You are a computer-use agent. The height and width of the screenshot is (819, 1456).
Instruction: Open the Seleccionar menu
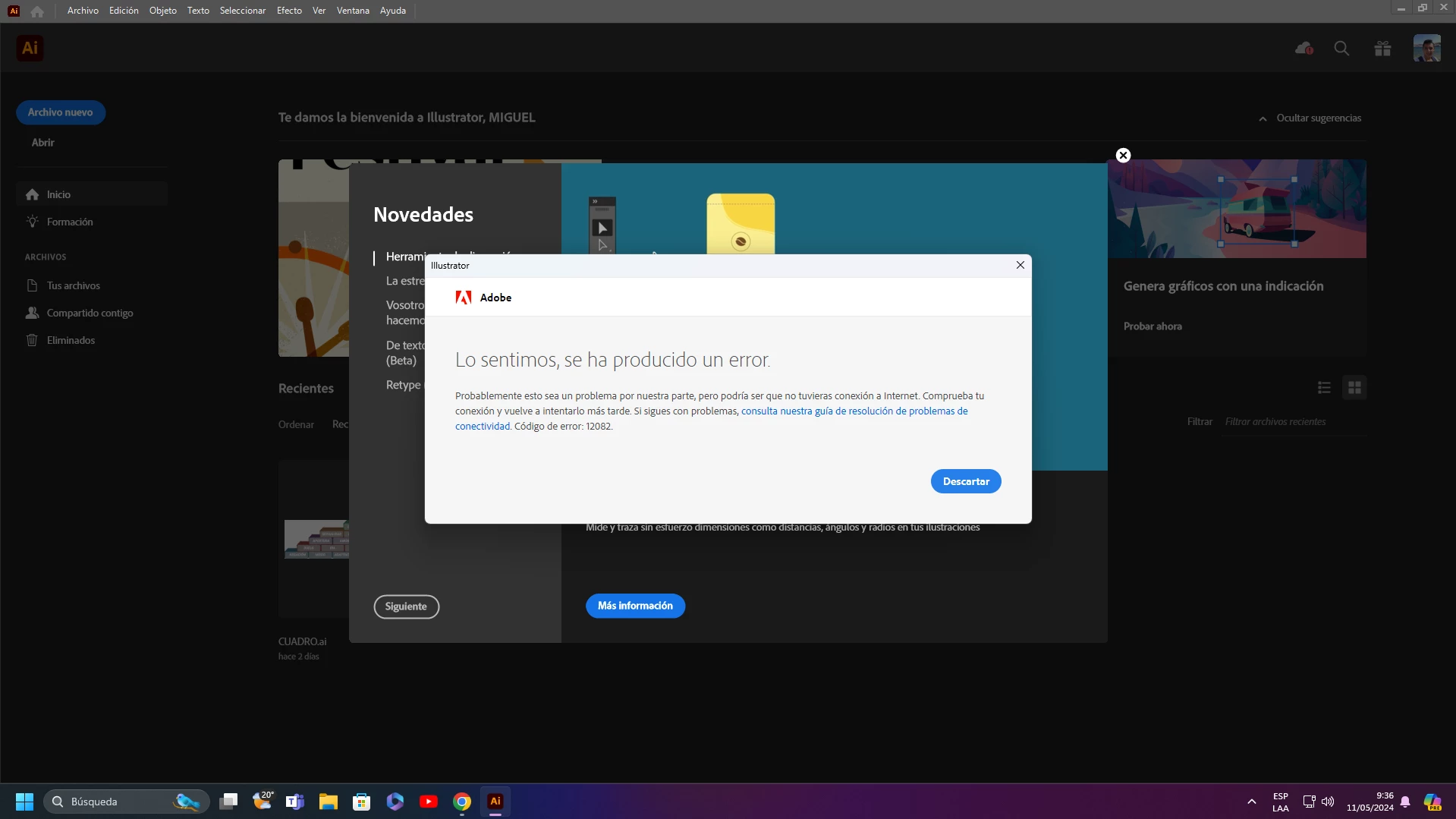[243, 11]
